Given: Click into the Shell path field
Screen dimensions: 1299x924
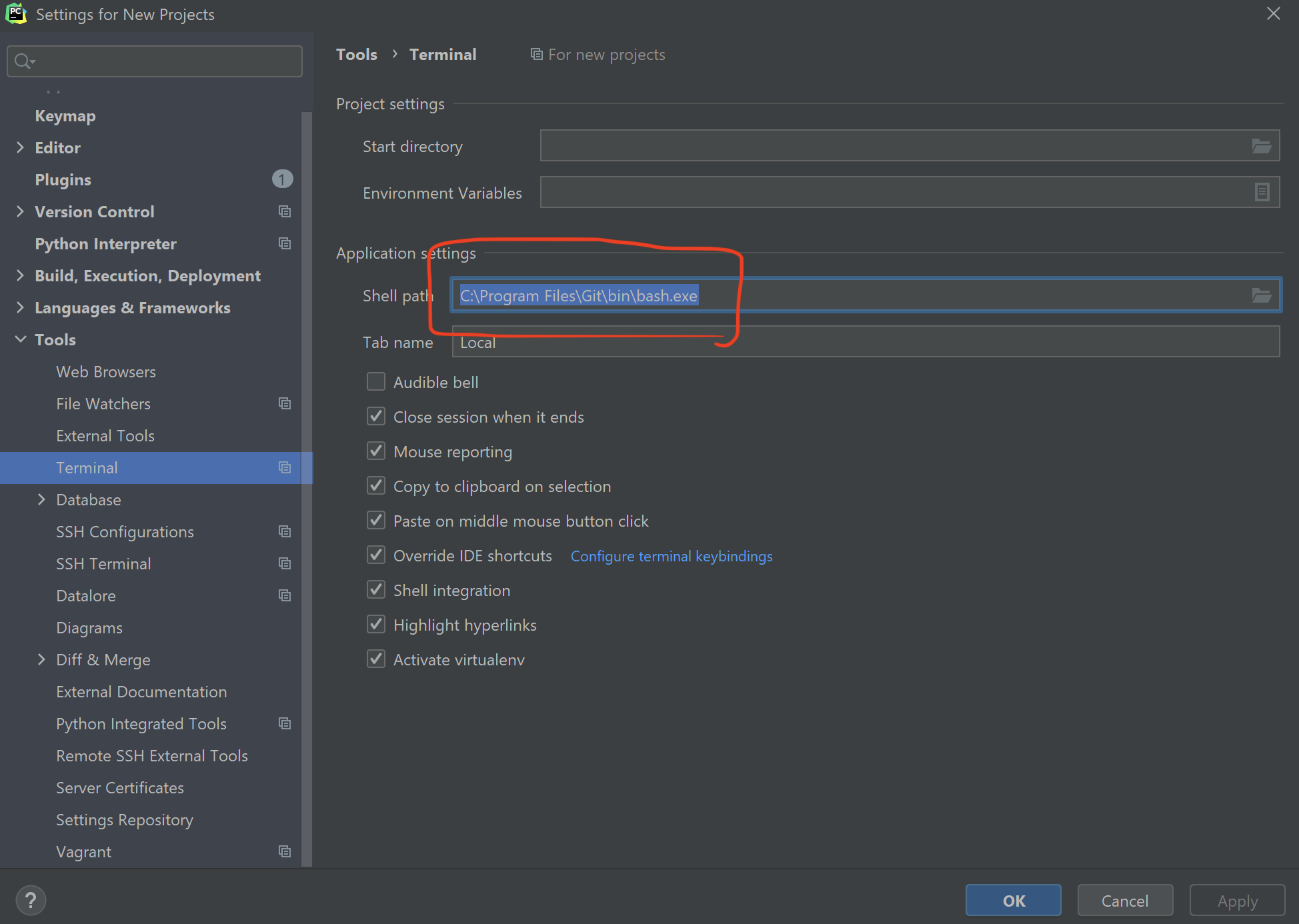Looking at the screenshot, I should (x=866, y=295).
